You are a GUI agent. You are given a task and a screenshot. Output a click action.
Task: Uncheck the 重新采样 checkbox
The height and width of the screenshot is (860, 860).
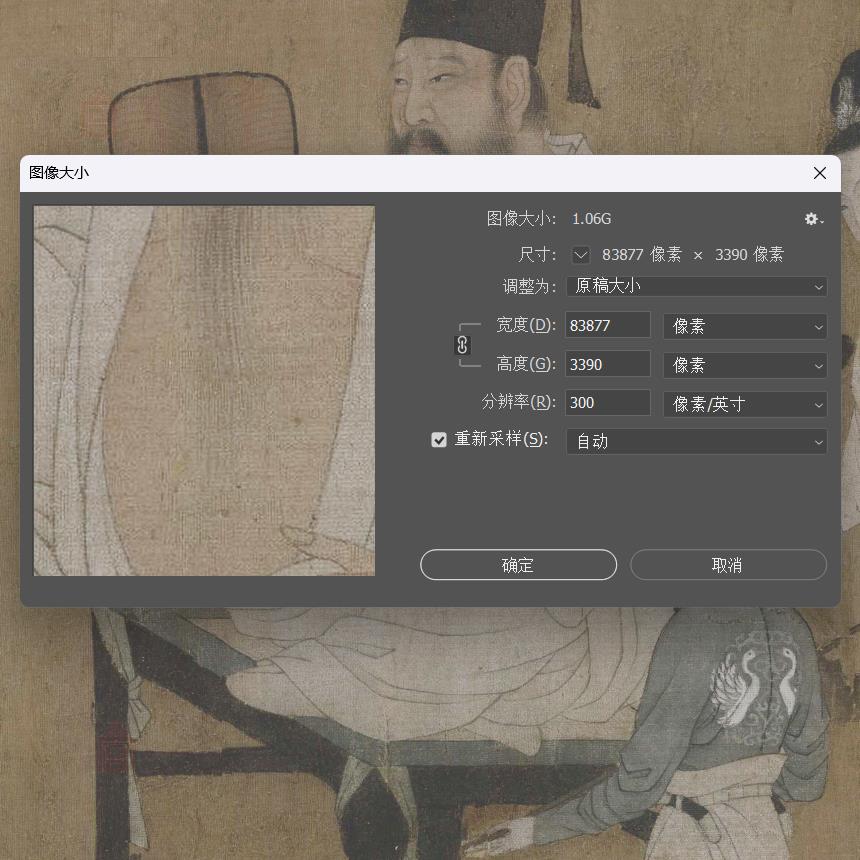click(x=439, y=440)
